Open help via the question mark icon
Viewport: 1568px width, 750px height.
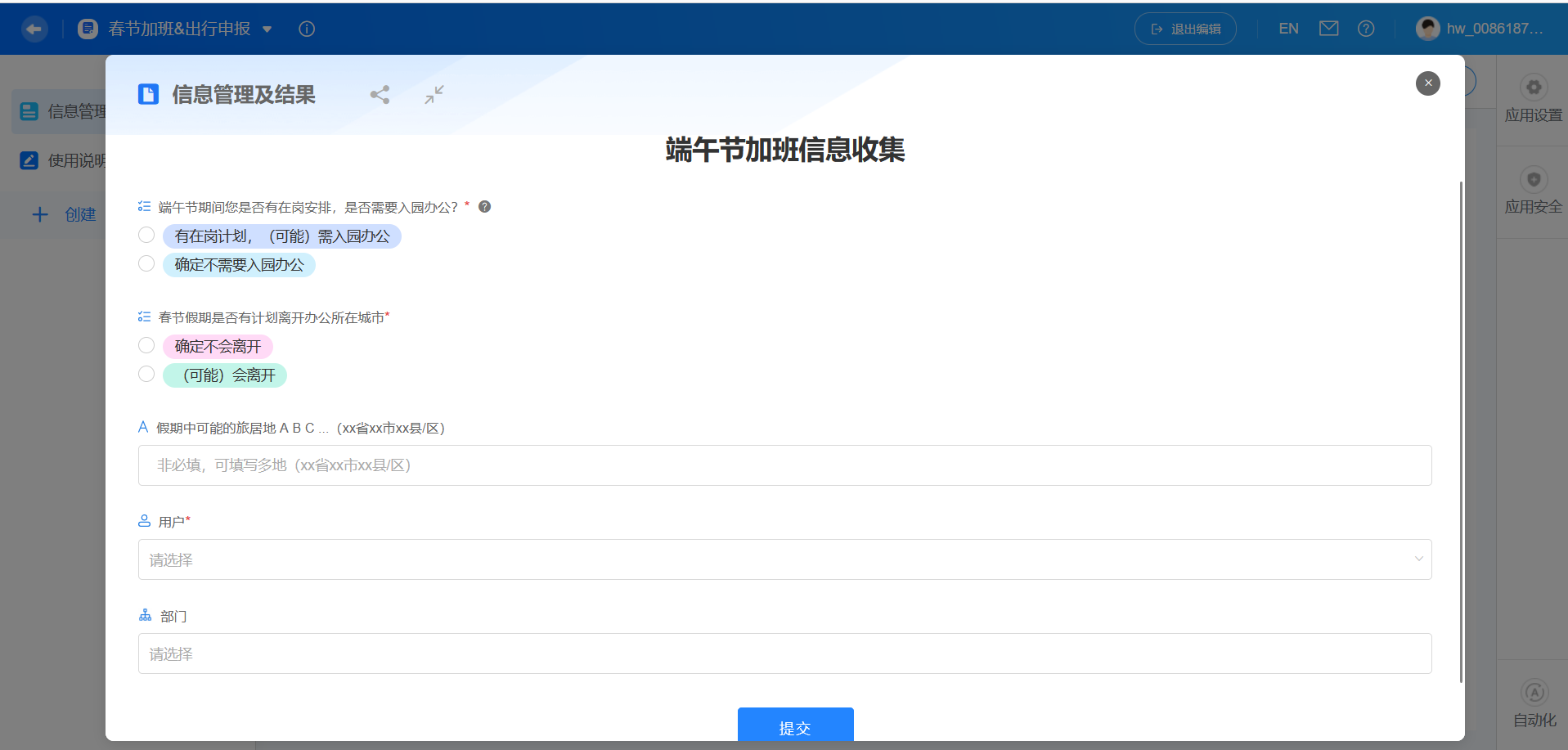[x=1366, y=28]
